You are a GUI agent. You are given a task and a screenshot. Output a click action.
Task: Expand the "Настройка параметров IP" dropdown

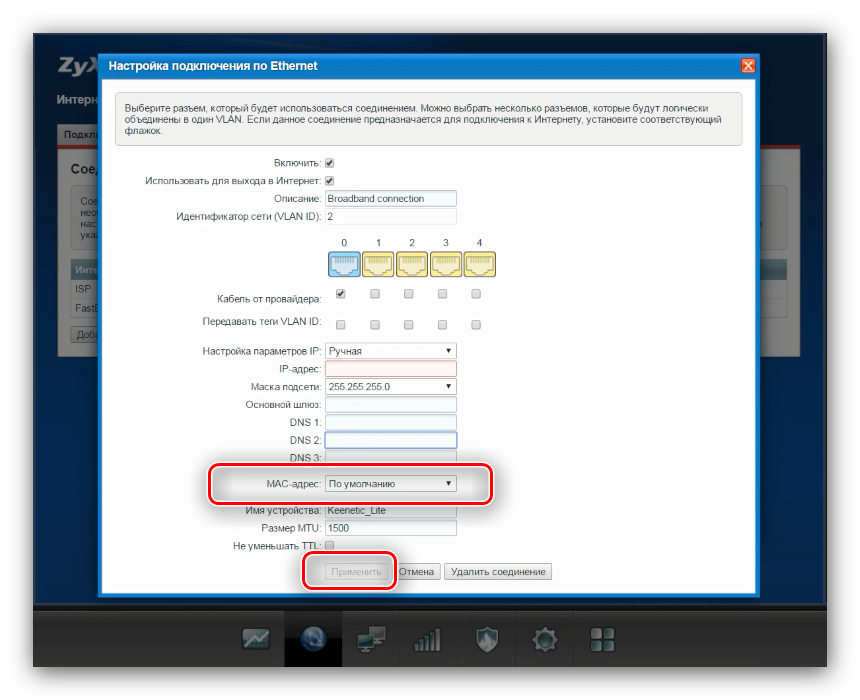(x=391, y=351)
